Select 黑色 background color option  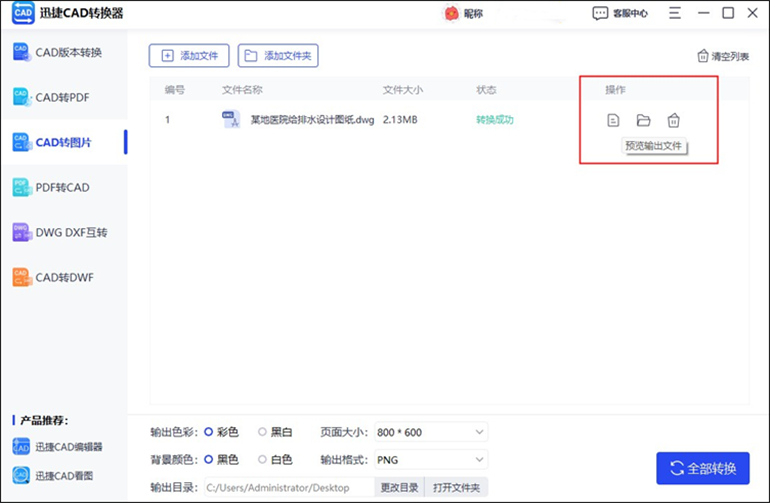[x=221, y=459]
